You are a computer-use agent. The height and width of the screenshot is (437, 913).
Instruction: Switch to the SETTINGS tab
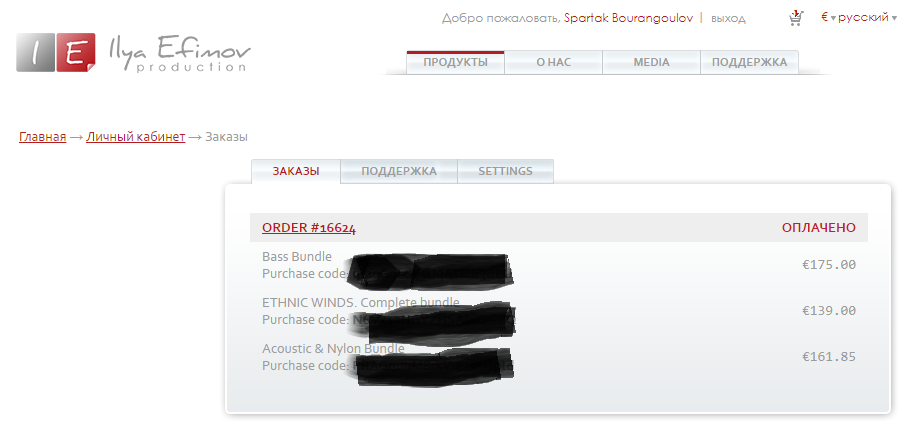pos(505,171)
